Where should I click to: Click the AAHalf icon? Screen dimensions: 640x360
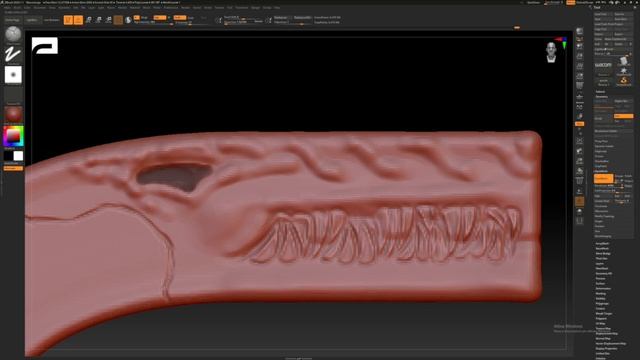tap(579, 76)
